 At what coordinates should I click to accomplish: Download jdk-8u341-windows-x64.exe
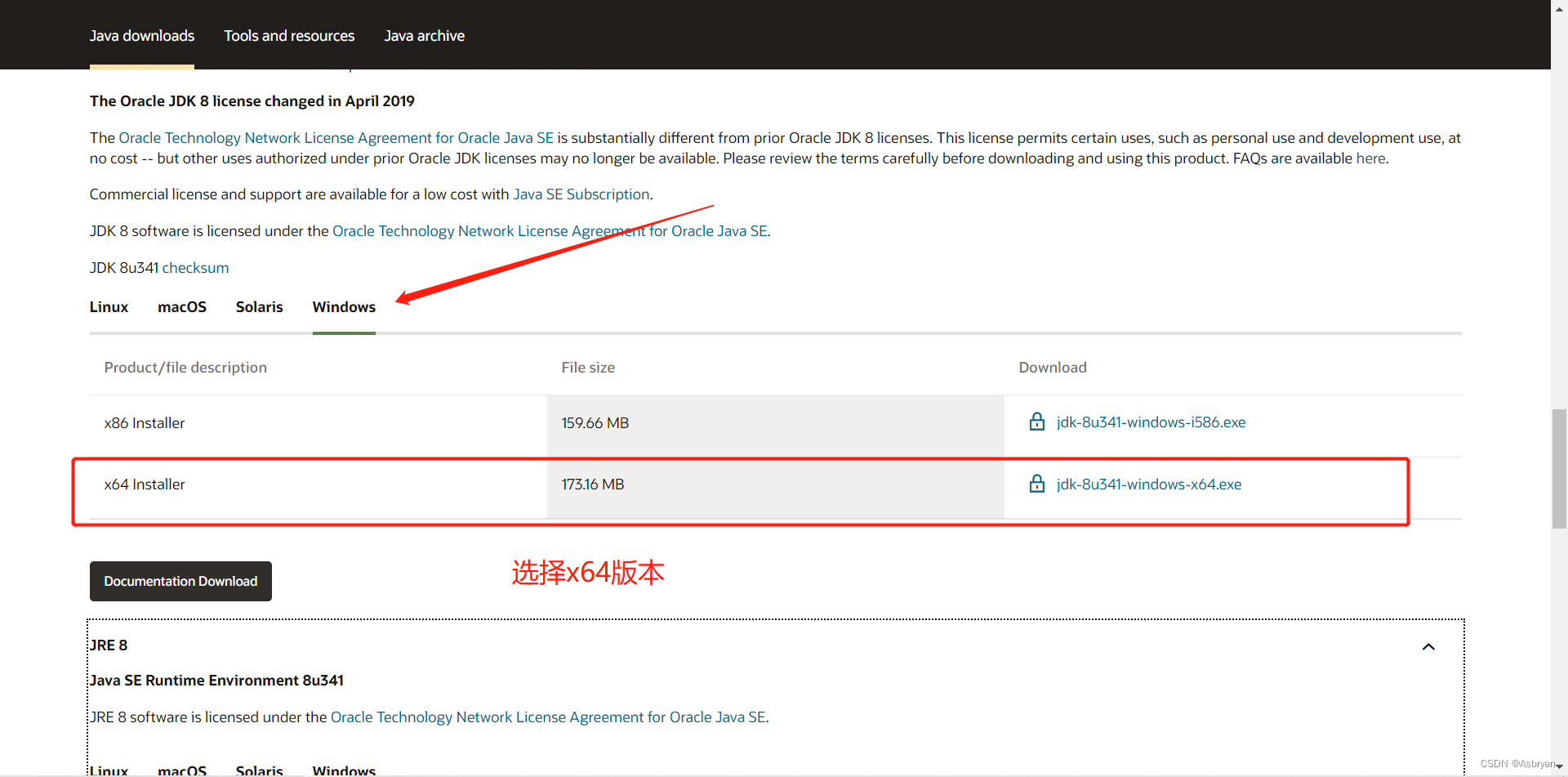(x=1149, y=484)
